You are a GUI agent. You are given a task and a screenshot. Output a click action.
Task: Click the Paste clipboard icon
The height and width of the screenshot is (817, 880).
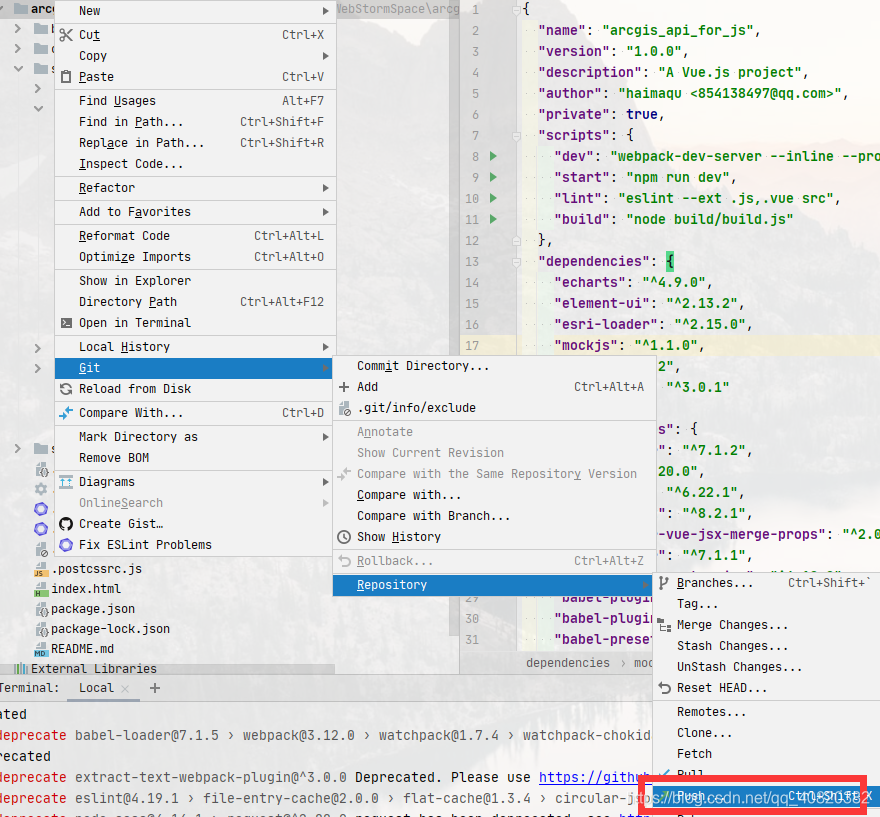click(66, 77)
